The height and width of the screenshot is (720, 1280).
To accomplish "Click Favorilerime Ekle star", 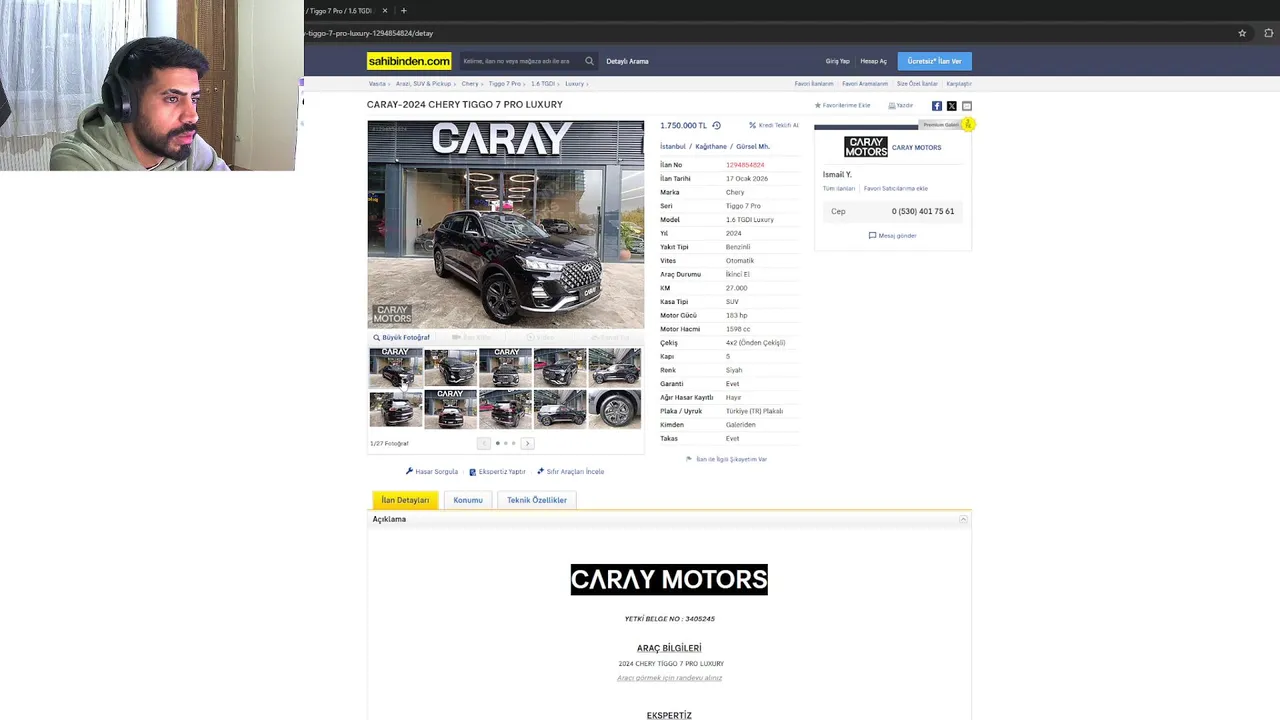I will [842, 105].
